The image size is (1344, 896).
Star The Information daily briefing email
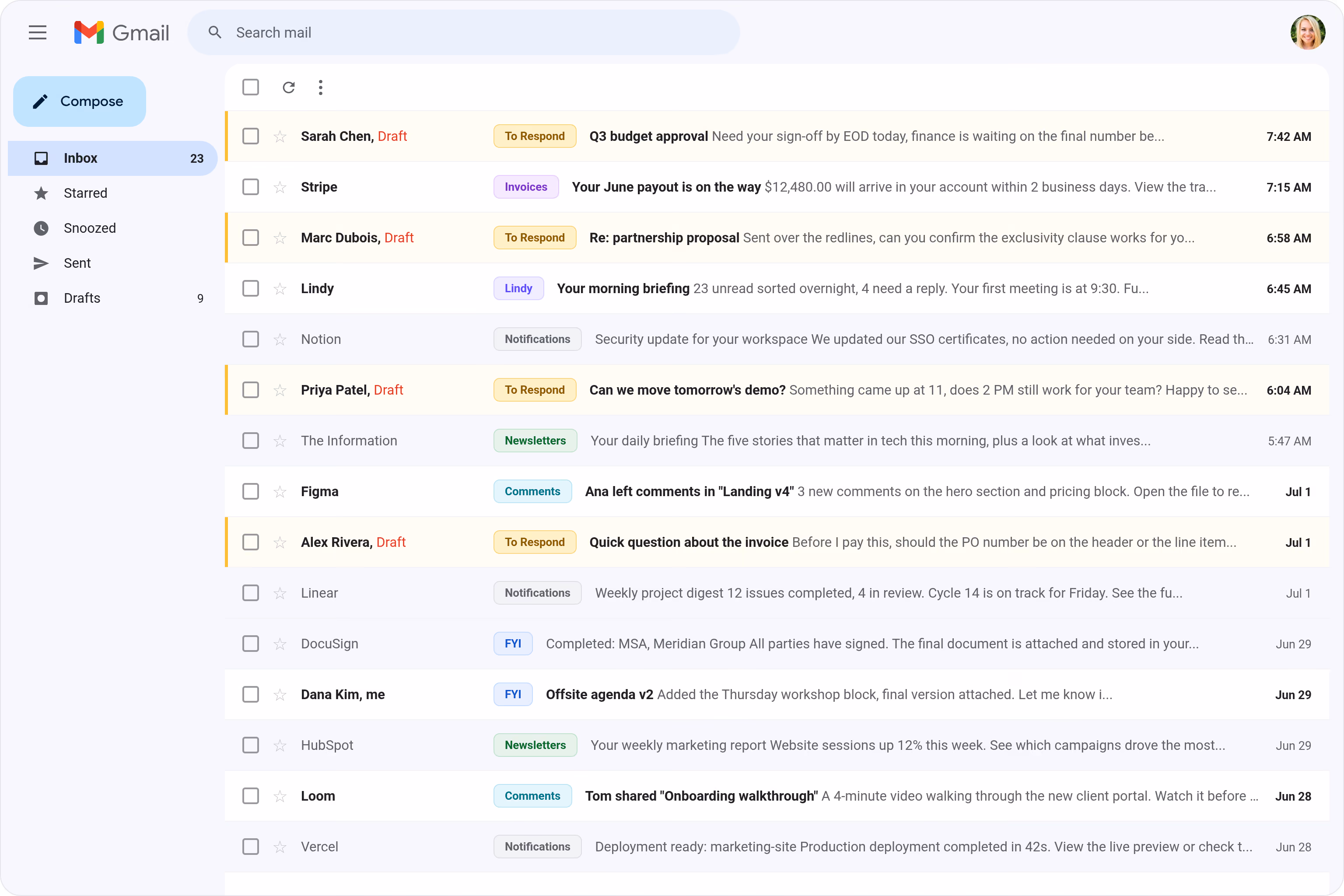point(280,441)
